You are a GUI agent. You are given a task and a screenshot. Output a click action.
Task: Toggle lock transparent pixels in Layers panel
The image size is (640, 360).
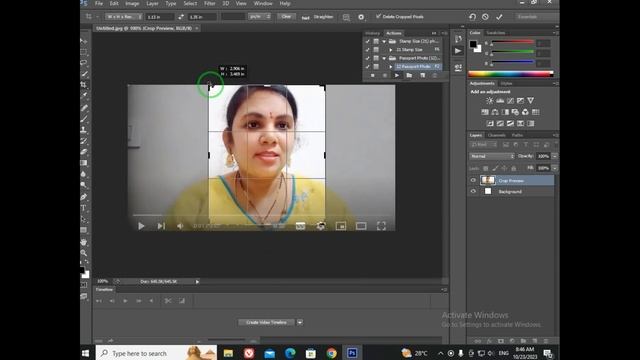coord(485,168)
